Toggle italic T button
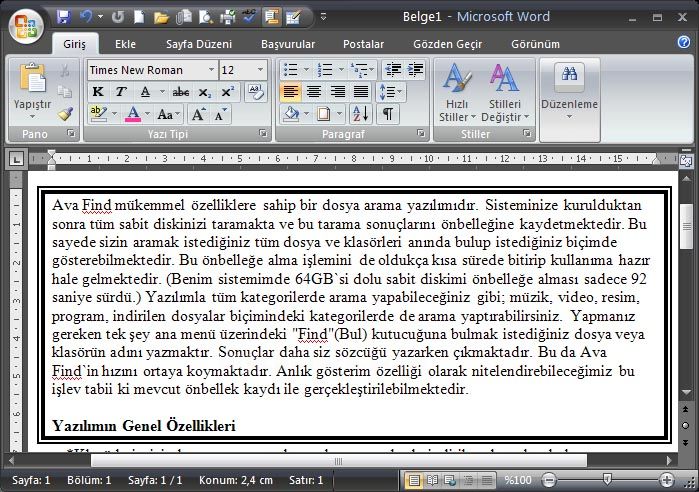Image resolution: width=699 pixels, height=492 pixels. [120, 92]
